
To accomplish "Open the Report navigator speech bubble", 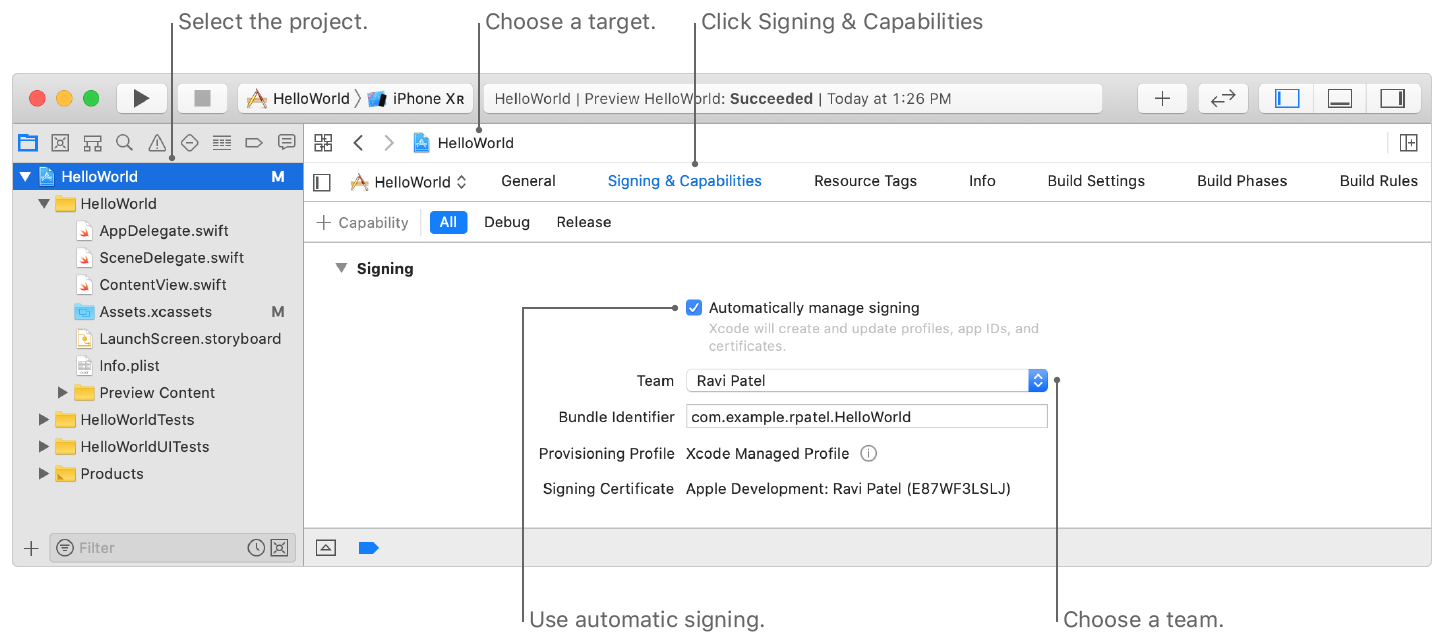I will coord(286,143).
